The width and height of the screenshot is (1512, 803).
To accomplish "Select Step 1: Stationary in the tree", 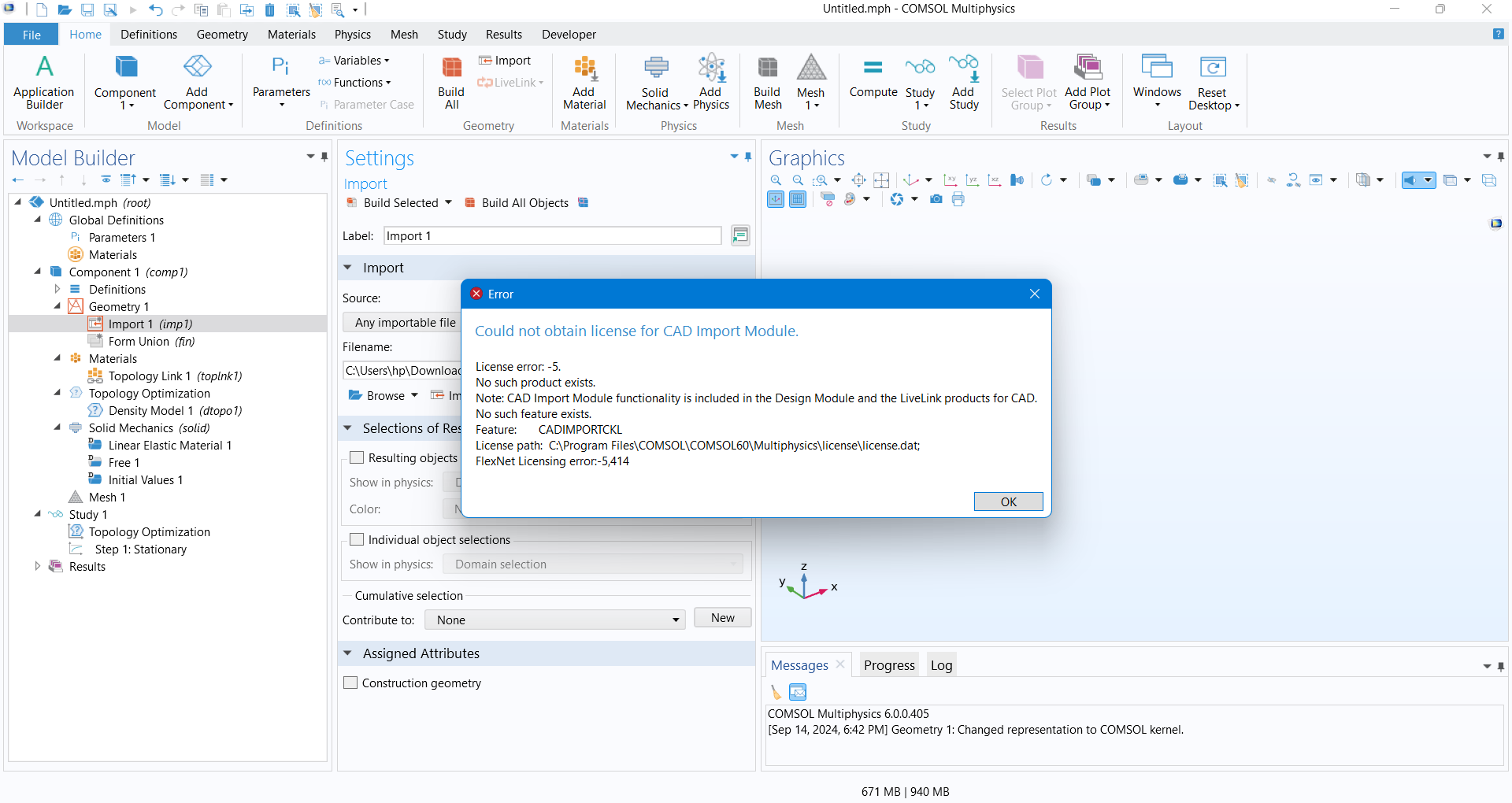I will 128,549.
